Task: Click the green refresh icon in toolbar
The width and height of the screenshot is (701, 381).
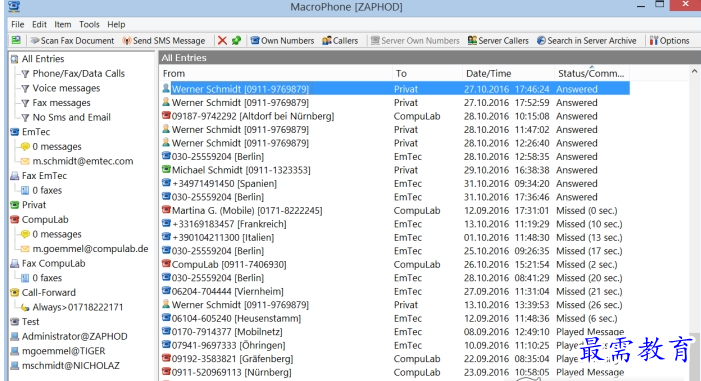Action: tap(236, 41)
